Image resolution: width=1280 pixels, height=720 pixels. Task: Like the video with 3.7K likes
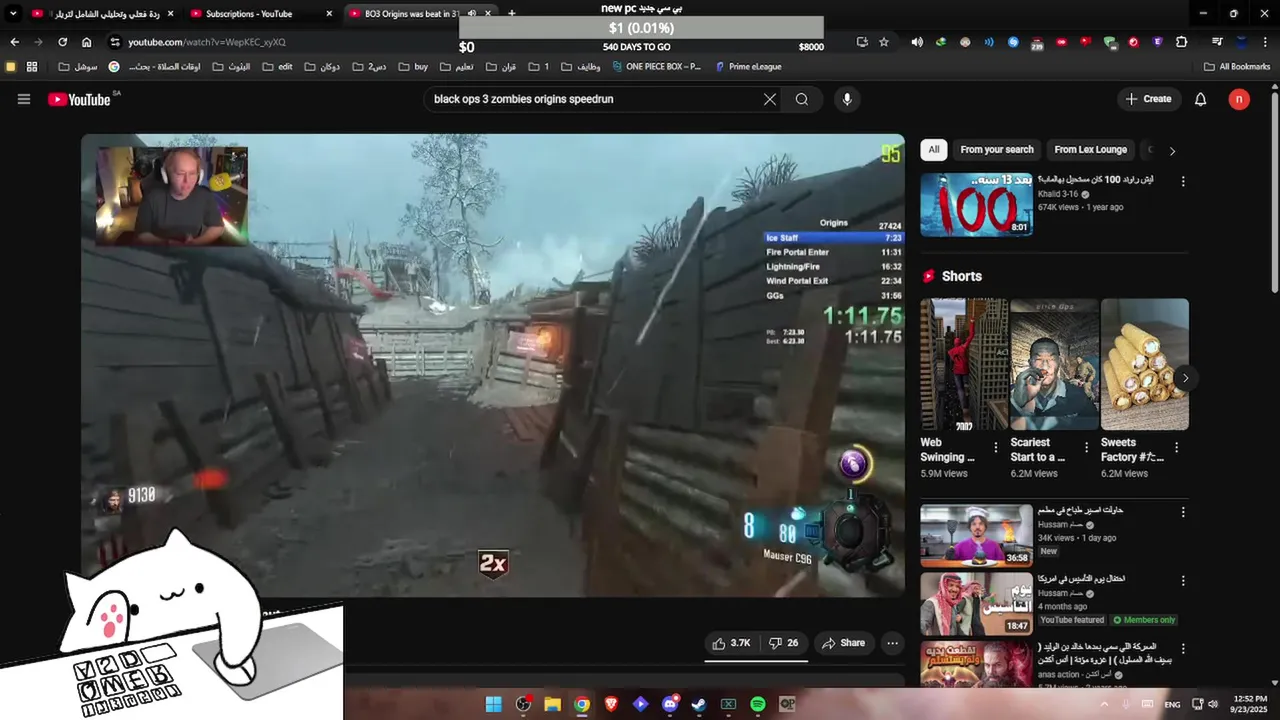[731, 643]
